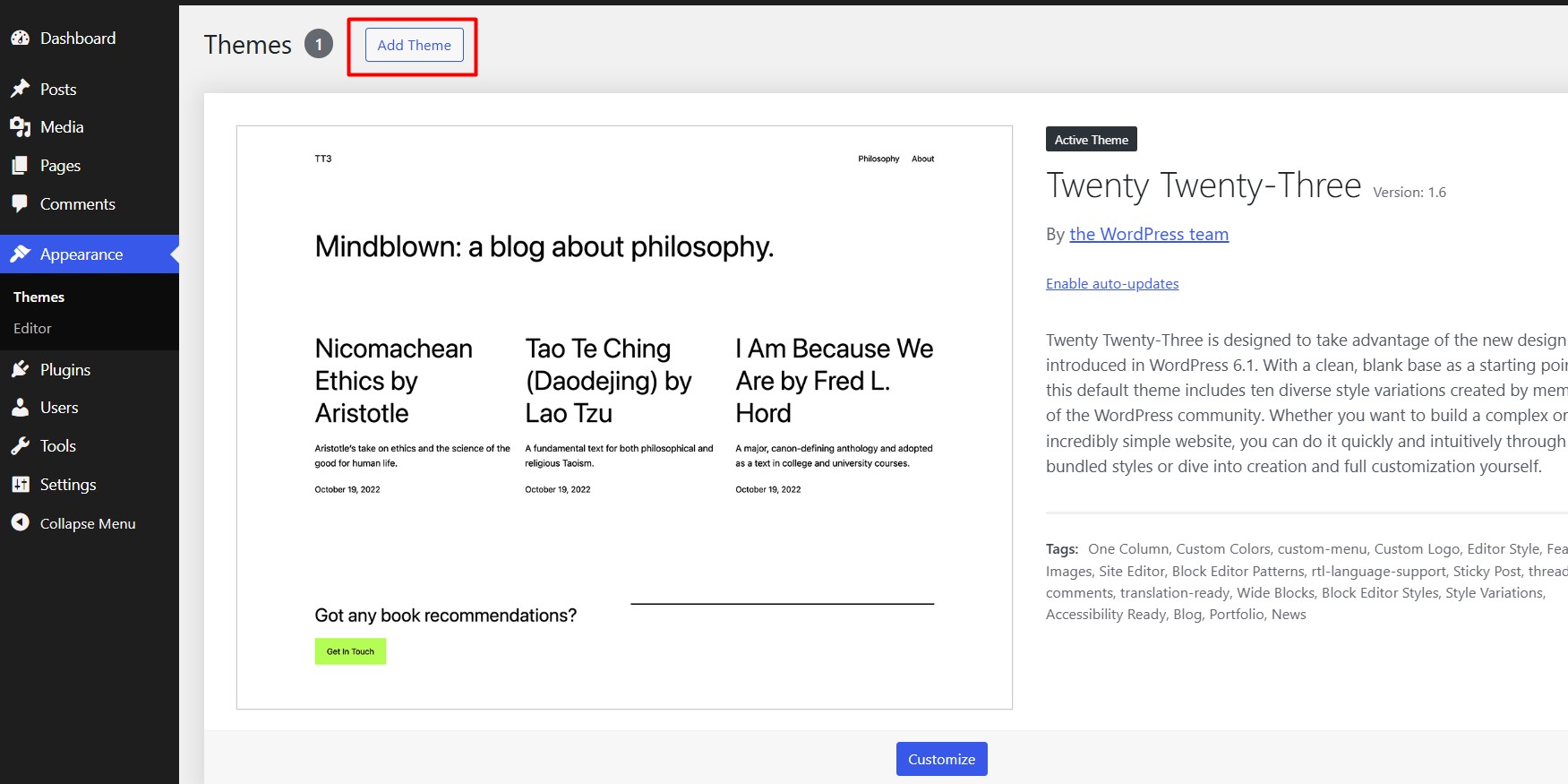This screenshot has height=784, width=1568.
Task: Click the Active Theme label
Action: click(x=1092, y=139)
